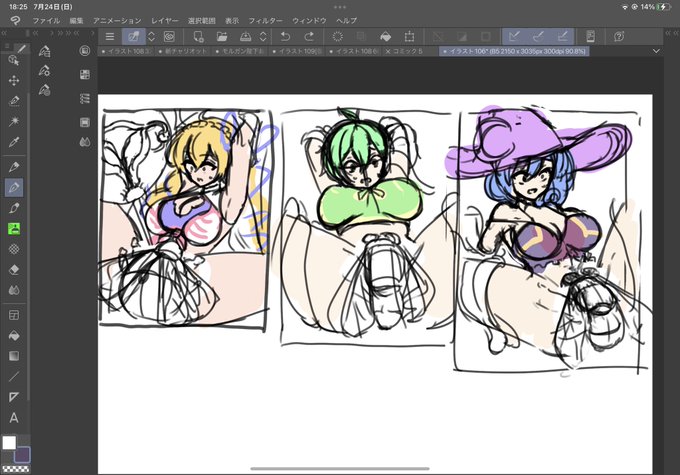
Task: Open a file with the folder icon
Action: click(222, 36)
